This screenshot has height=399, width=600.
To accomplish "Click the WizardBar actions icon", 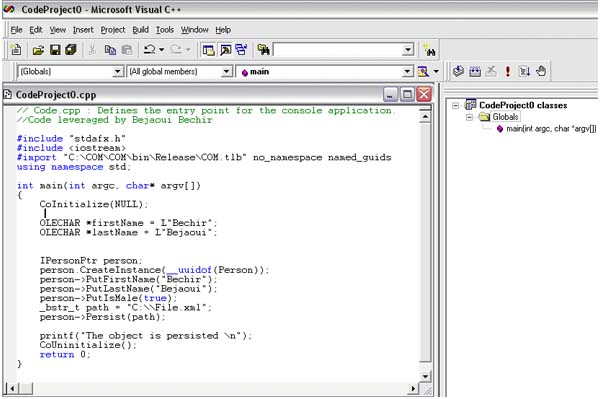I will (423, 72).
